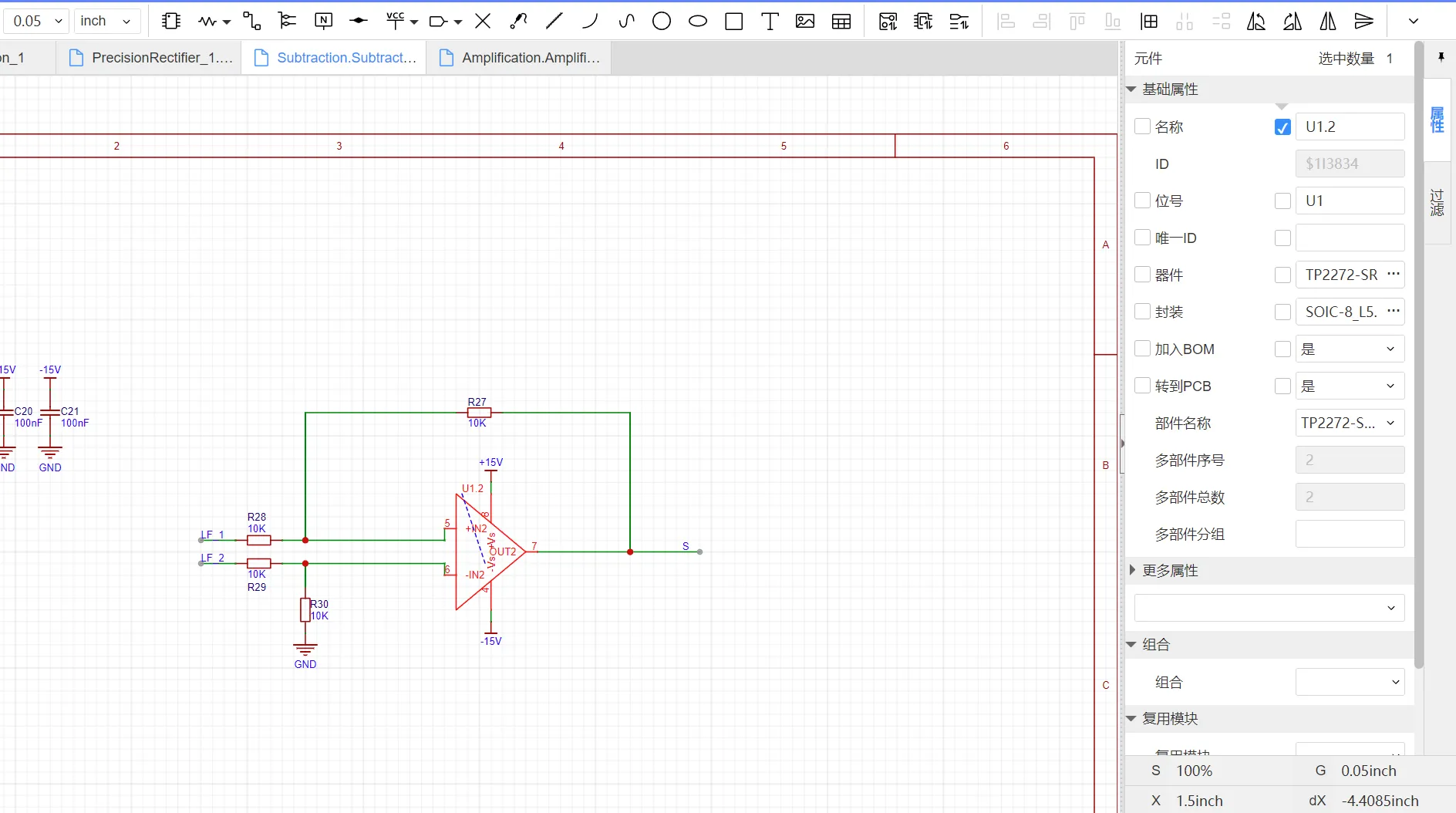The width and height of the screenshot is (1456, 813).
Task: Select the no-connect X flag tool
Action: click(483, 22)
